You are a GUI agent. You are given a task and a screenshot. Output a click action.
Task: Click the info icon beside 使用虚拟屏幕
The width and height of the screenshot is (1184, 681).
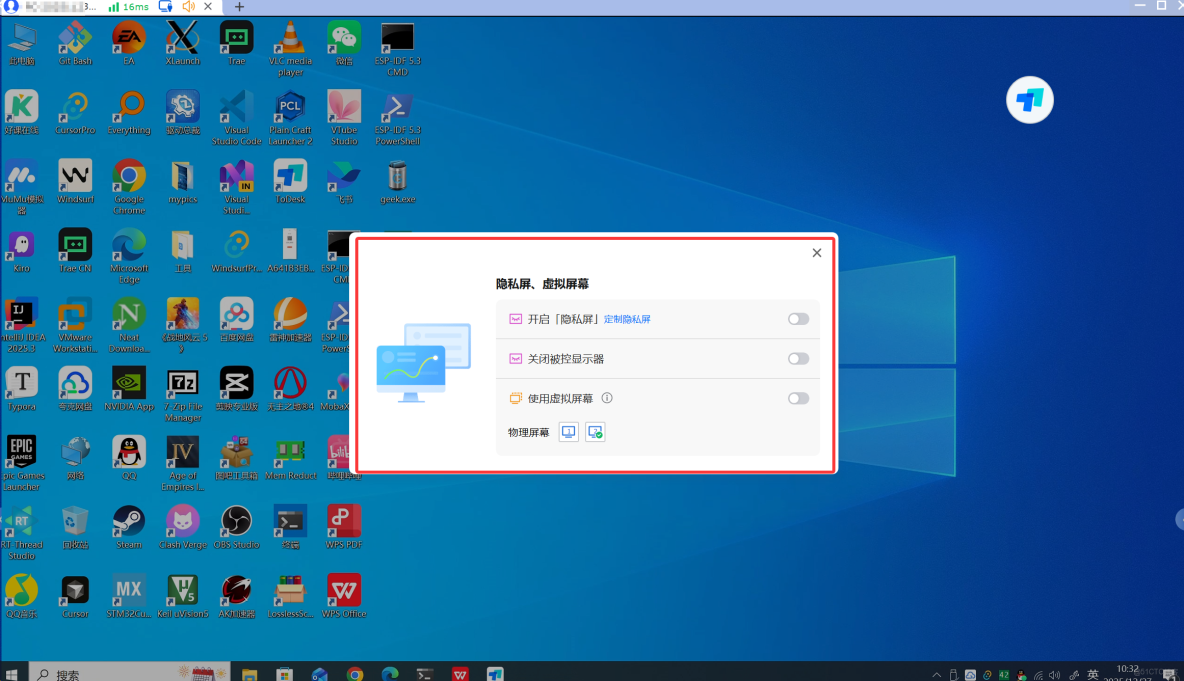[606, 398]
